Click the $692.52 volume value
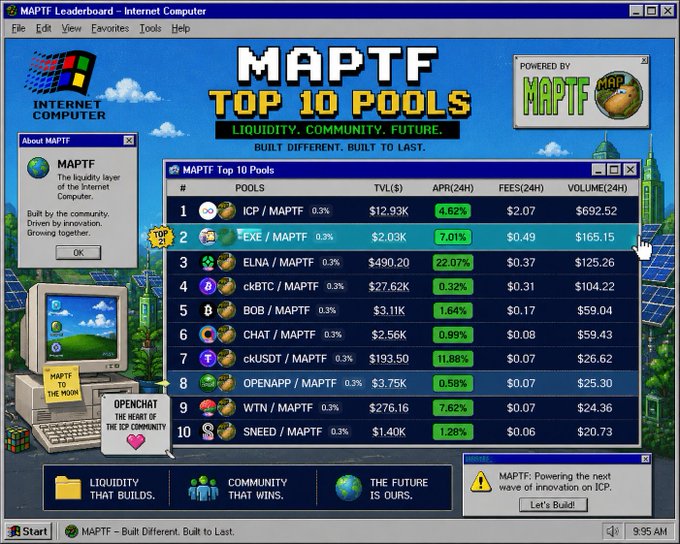 [596, 211]
